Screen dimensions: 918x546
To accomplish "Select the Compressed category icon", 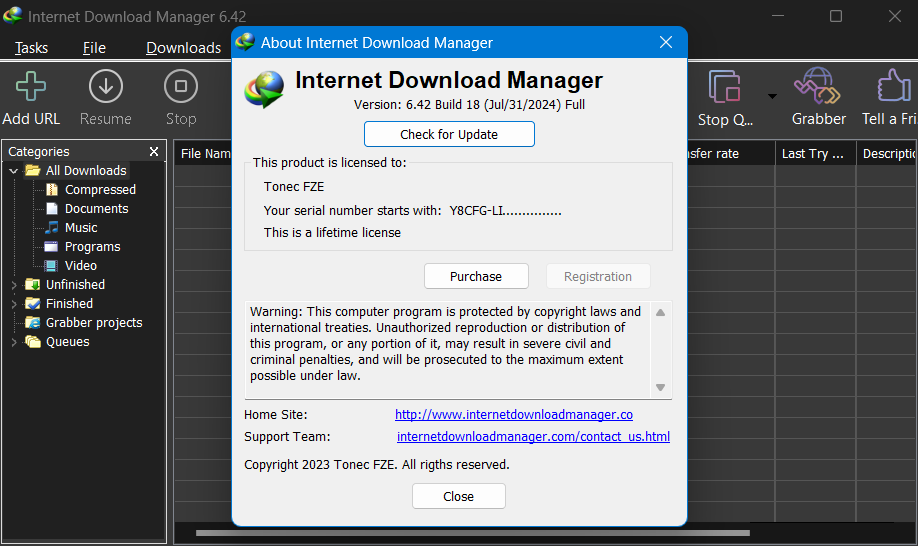I will click(52, 190).
